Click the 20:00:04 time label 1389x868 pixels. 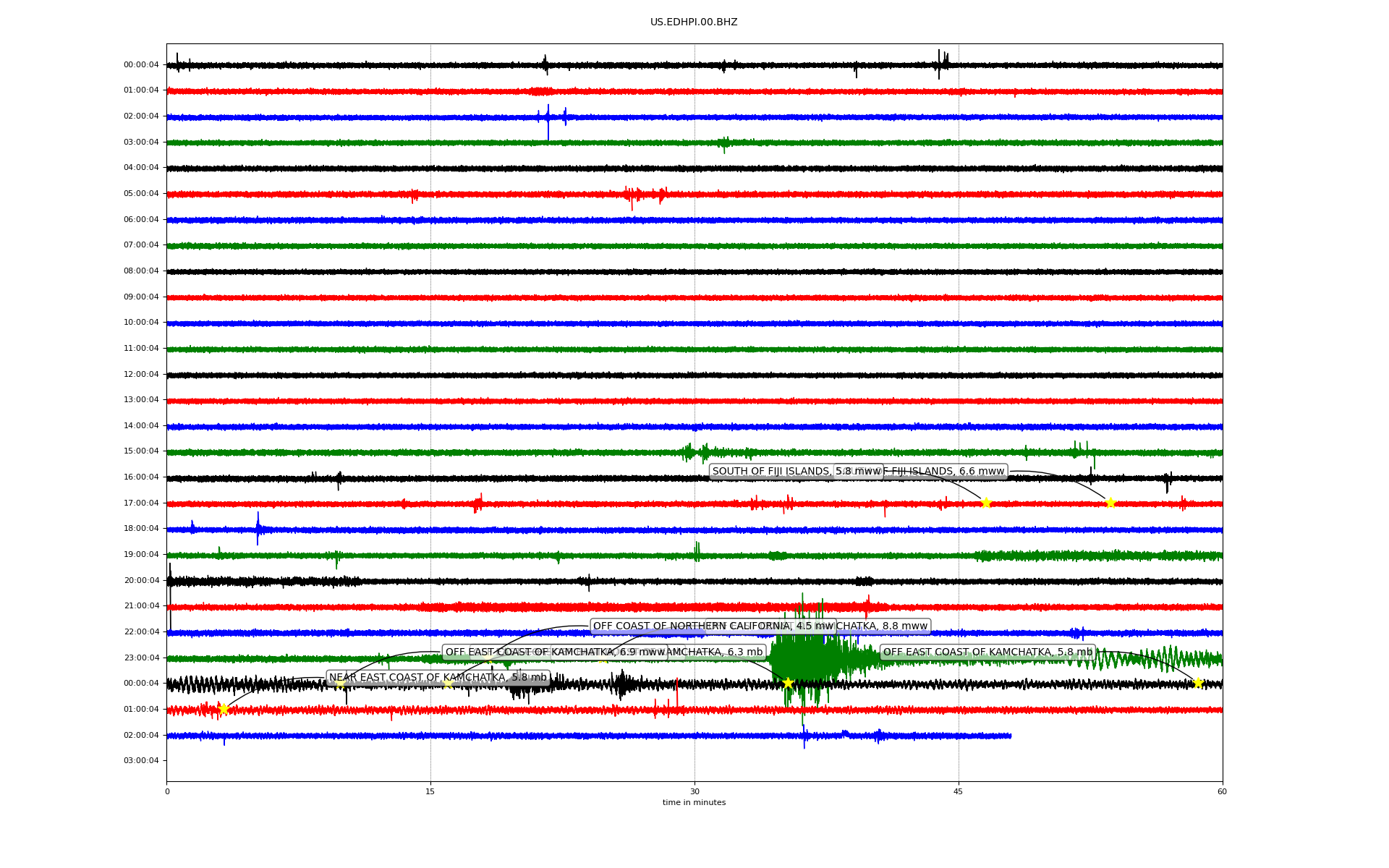141,581
